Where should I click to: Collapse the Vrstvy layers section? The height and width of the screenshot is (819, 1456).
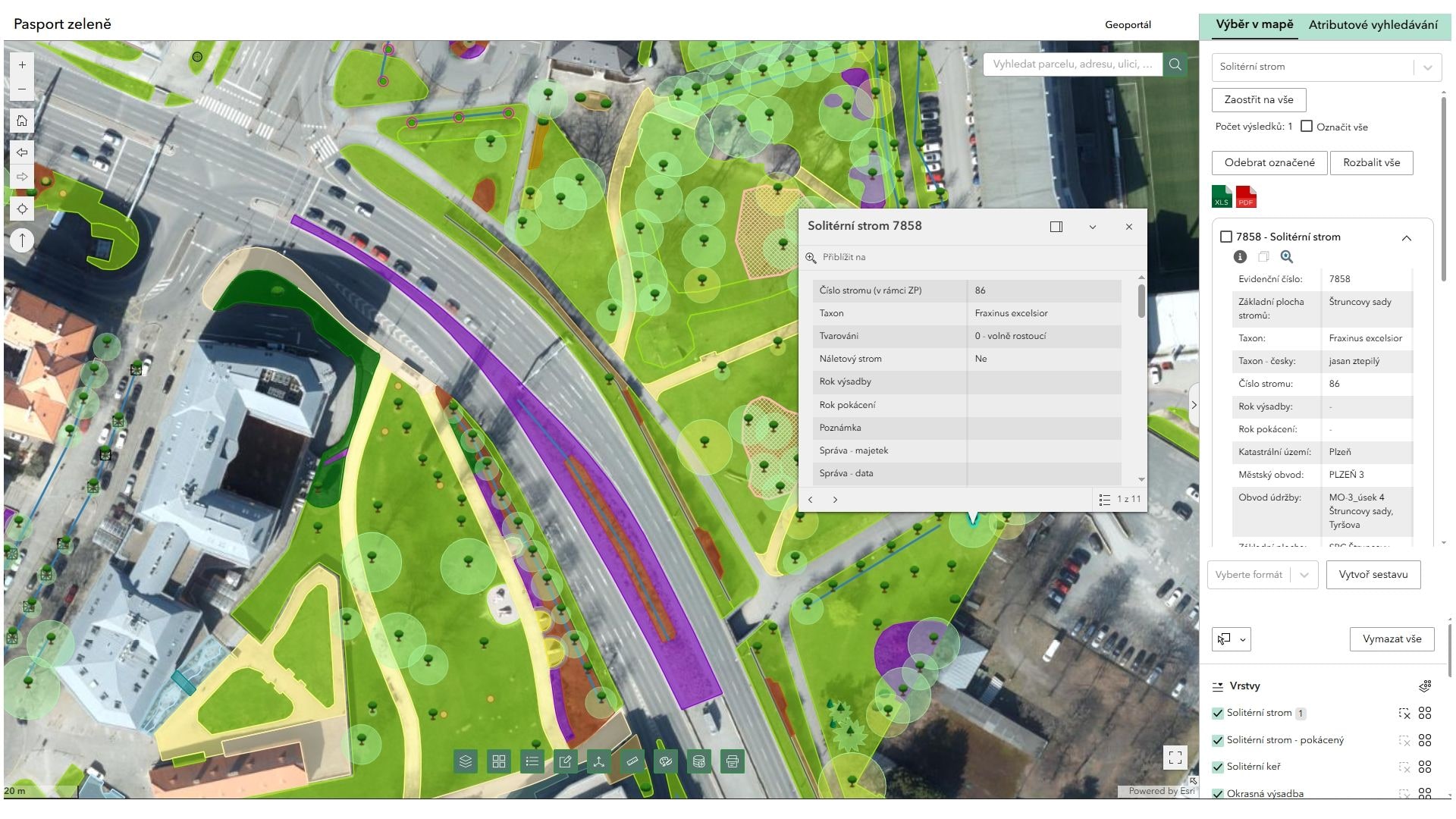pyautogui.click(x=1218, y=686)
